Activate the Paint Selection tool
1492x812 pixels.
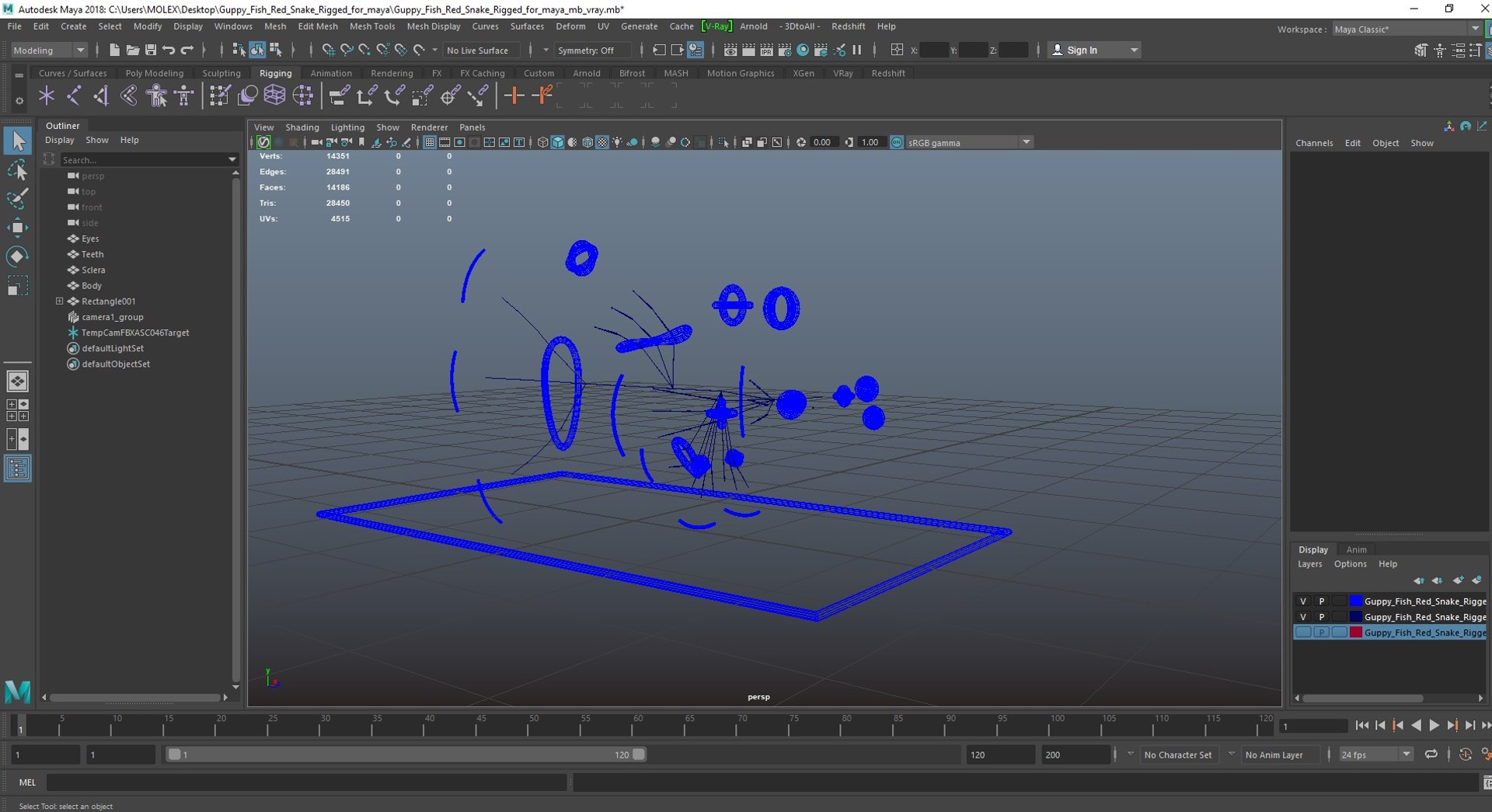click(18, 198)
